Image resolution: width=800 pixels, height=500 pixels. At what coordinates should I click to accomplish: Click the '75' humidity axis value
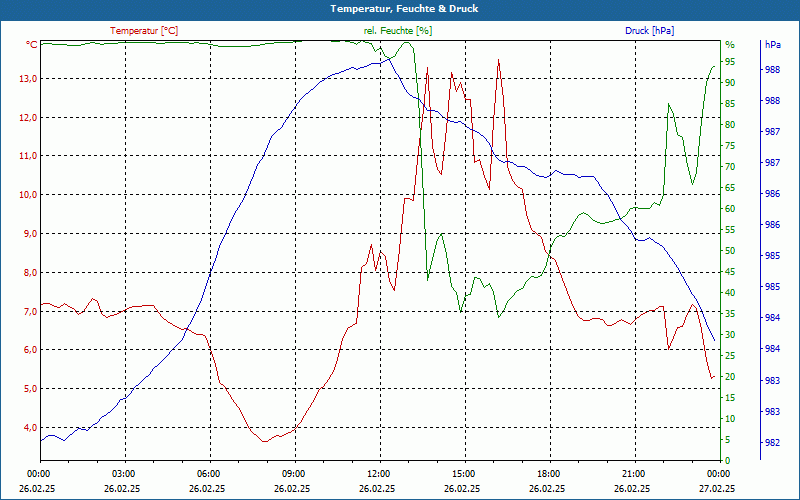[x=730, y=145]
